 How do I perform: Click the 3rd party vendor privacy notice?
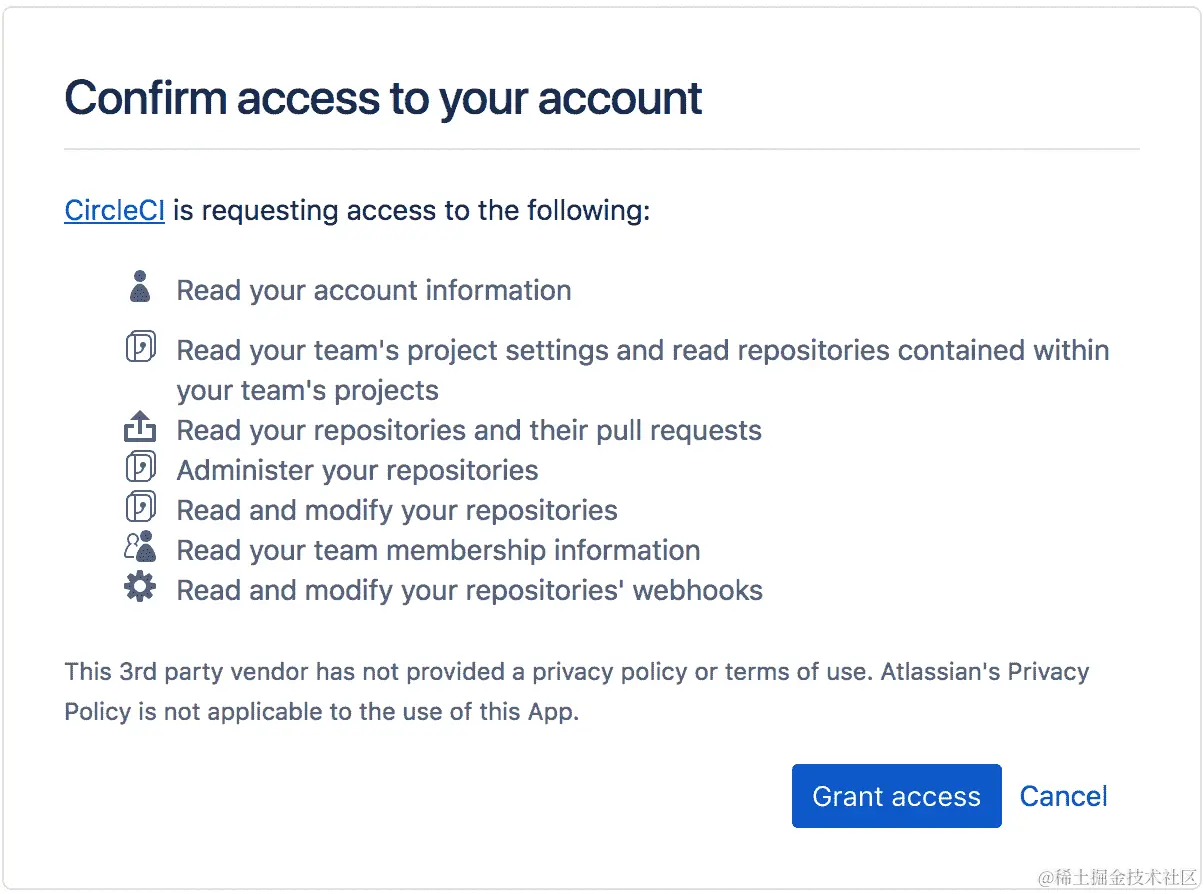coord(576,691)
